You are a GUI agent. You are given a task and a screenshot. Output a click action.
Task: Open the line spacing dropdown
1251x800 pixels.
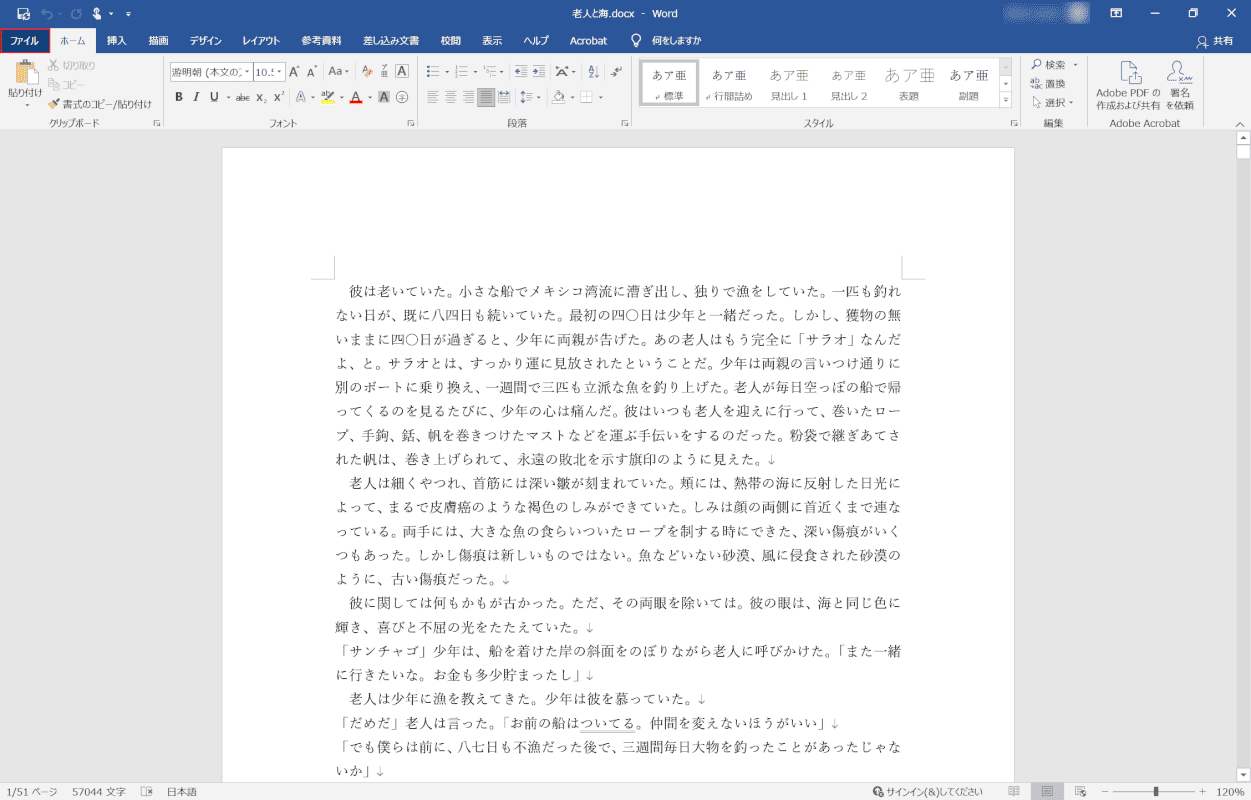pyautogui.click(x=538, y=97)
